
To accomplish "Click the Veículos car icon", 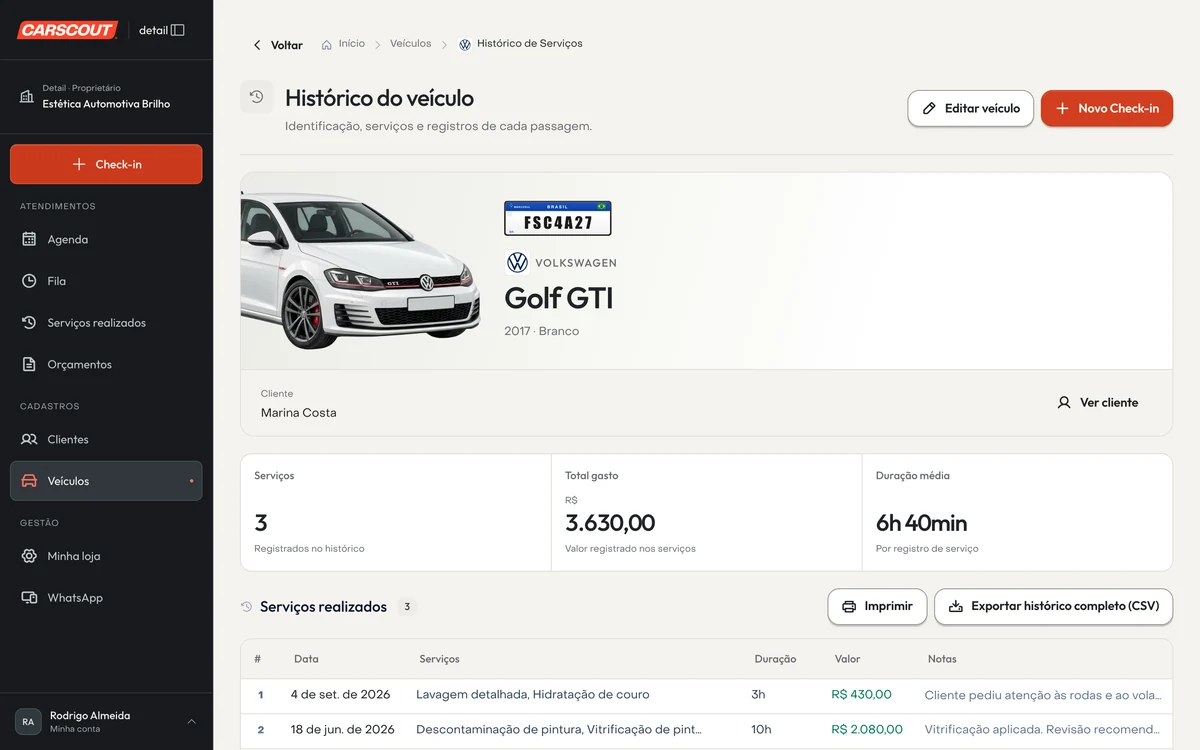I will (29, 481).
